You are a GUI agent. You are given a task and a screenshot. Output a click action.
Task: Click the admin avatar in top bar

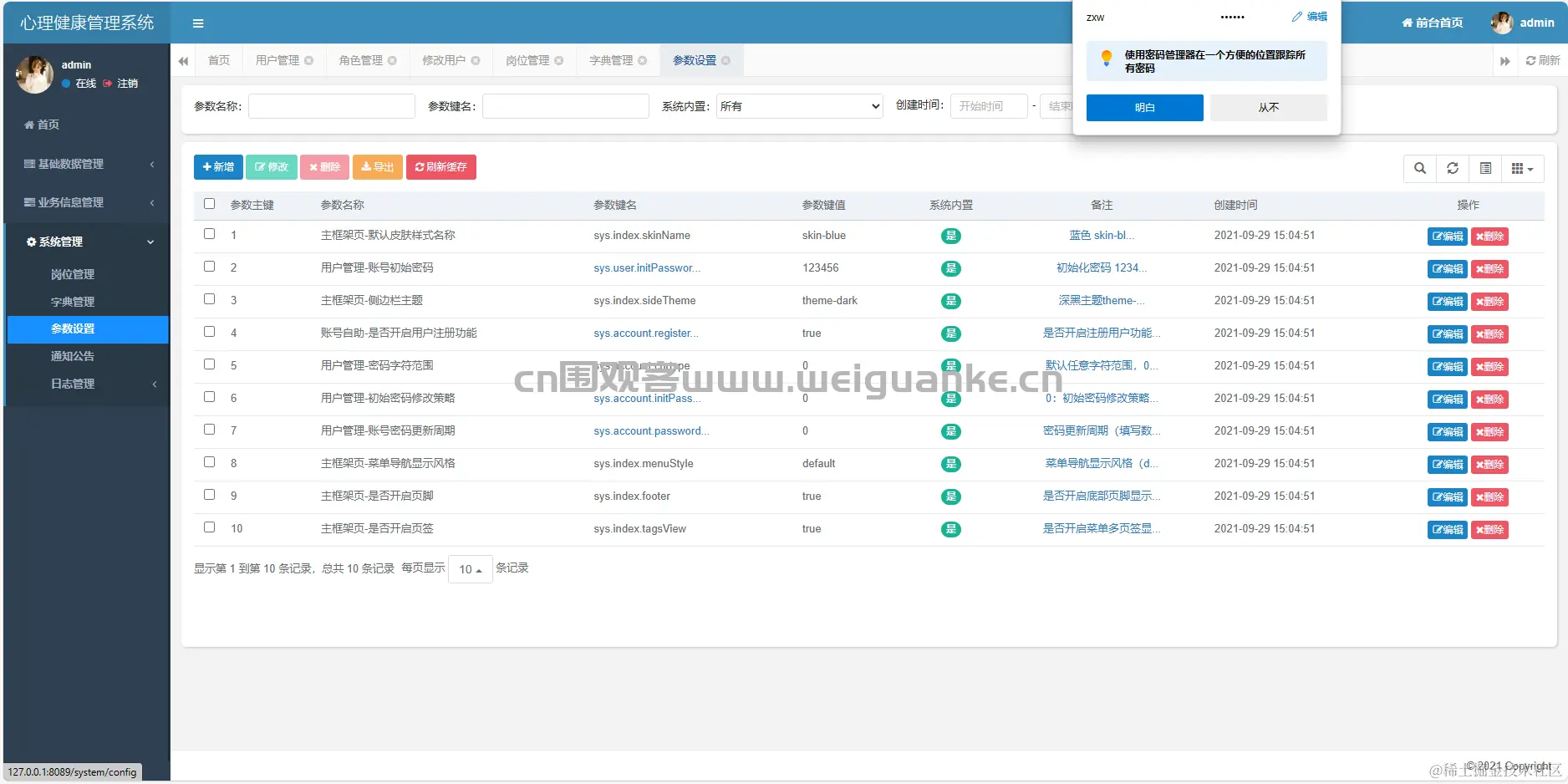(1502, 23)
